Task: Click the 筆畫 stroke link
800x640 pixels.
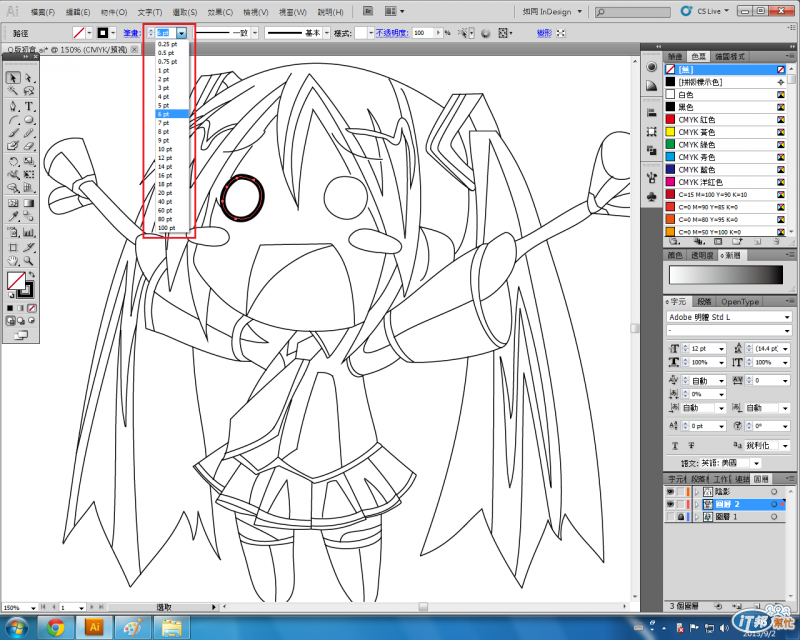Action: coord(132,33)
